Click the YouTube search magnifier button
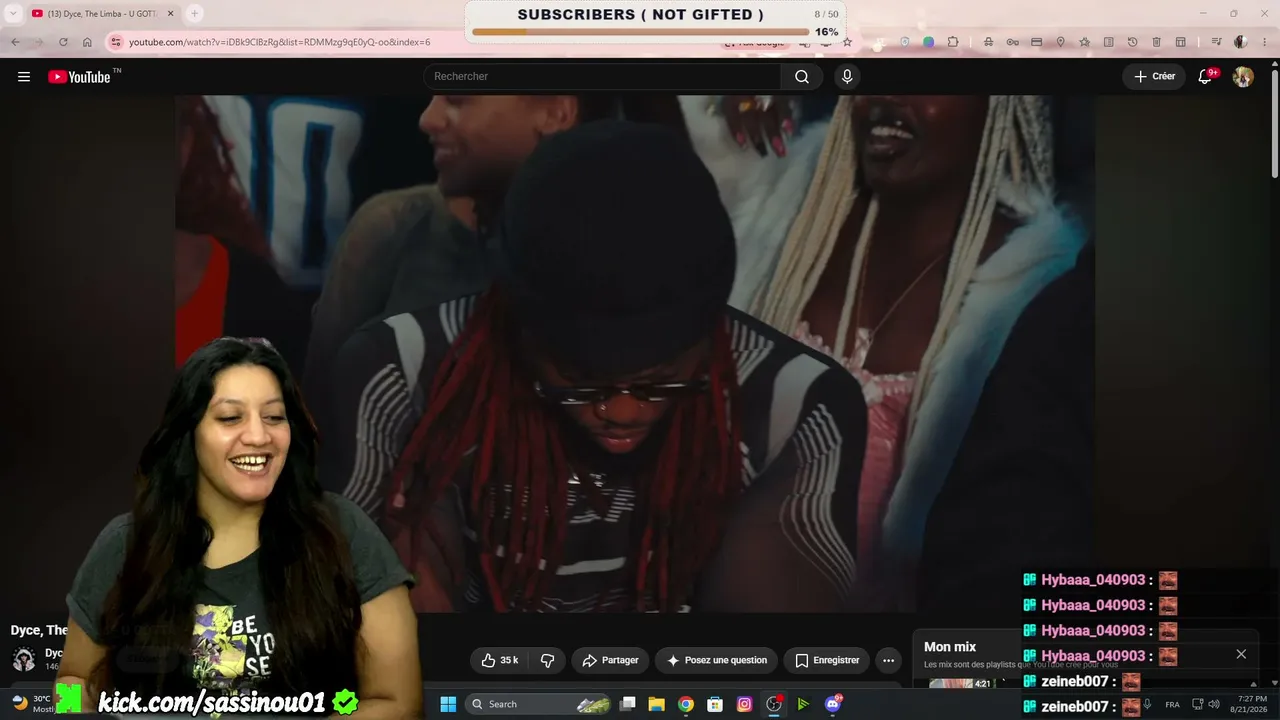This screenshot has height=720, width=1280. [x=802, y=77]
